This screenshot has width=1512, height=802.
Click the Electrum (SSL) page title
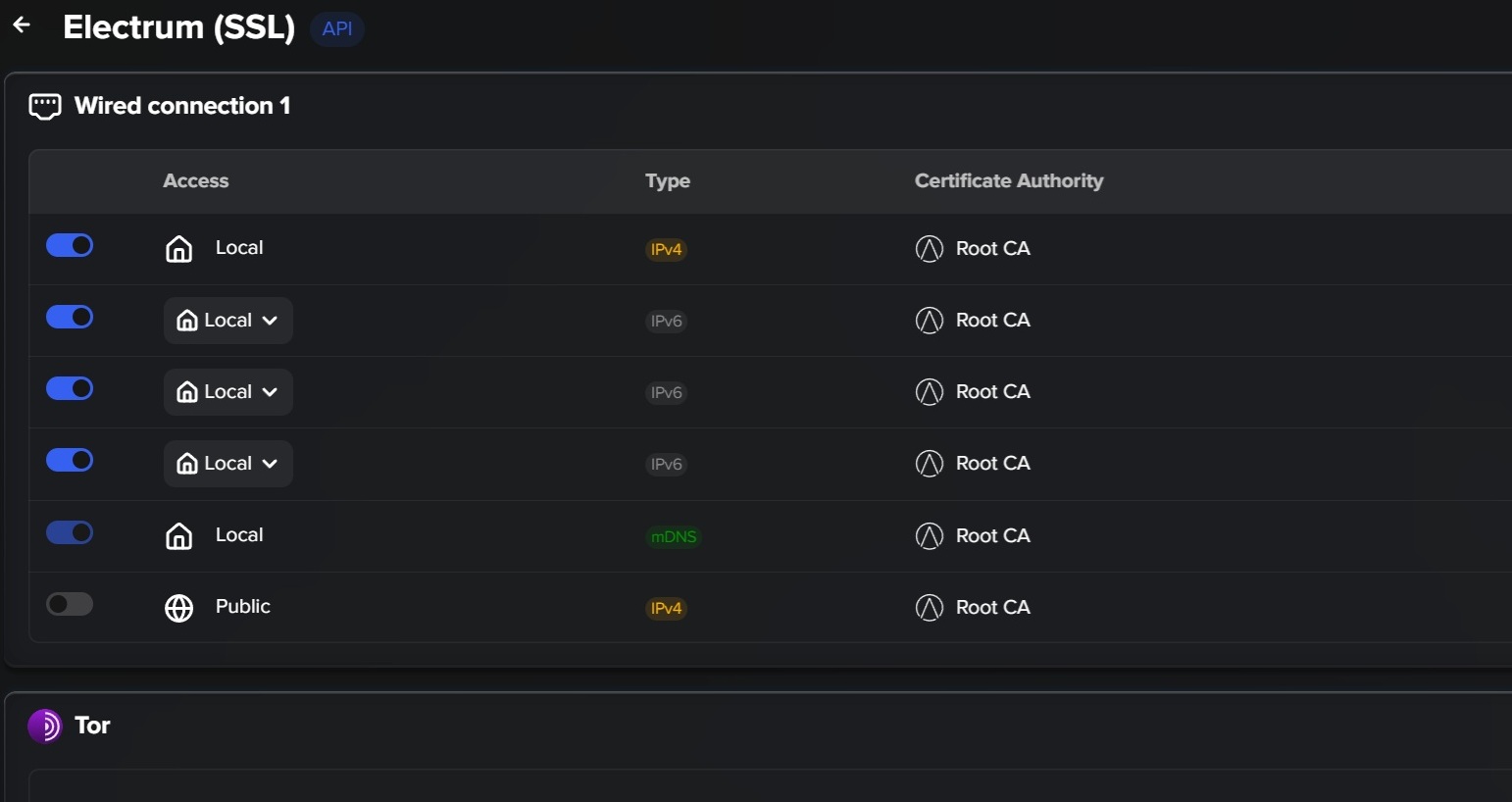point(178,27)
